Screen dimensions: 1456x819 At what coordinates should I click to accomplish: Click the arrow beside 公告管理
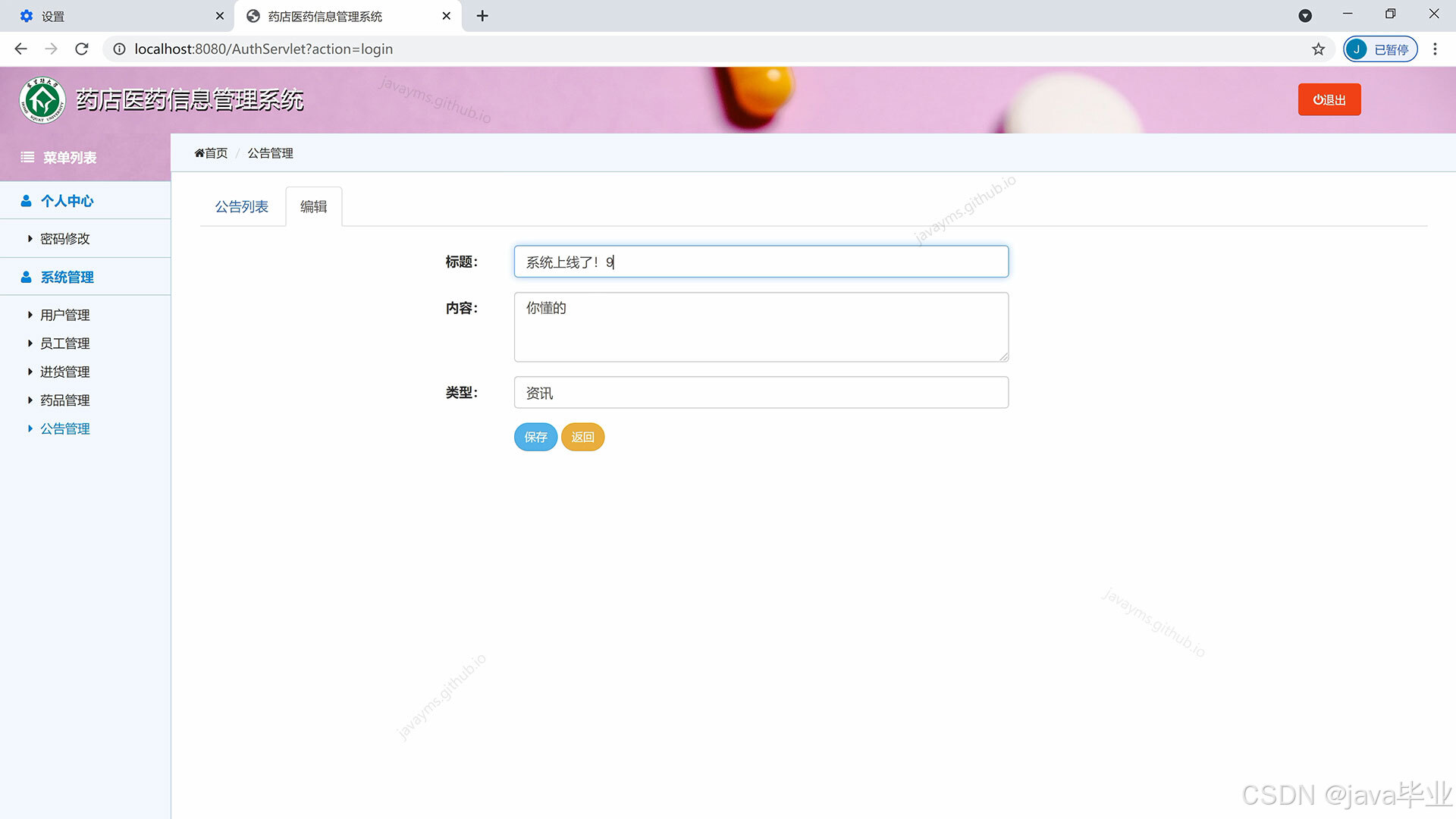click(x=30, y=429)
